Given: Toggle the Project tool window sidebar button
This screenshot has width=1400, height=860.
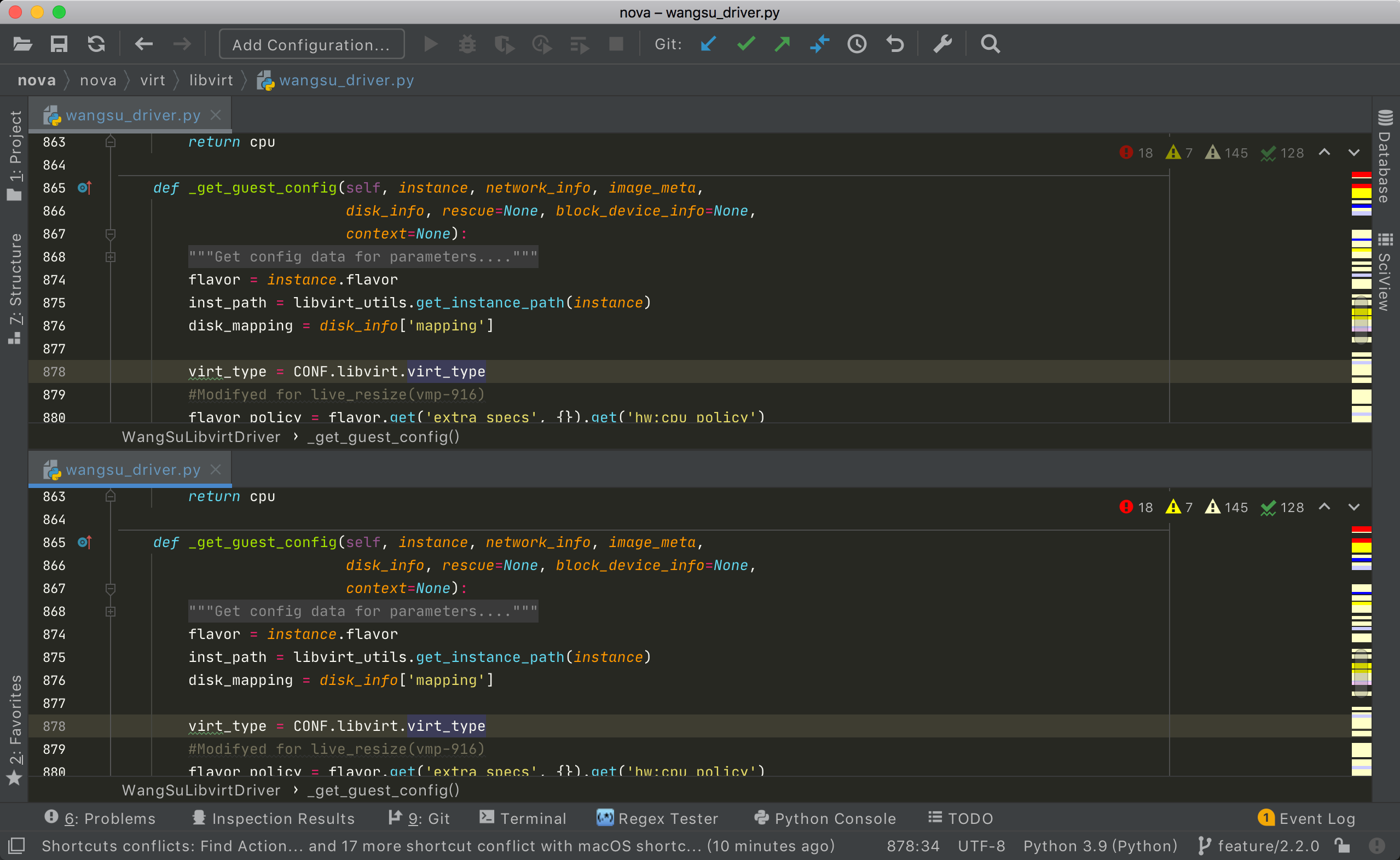Looking at the screenshot, I should pos(15,155).
